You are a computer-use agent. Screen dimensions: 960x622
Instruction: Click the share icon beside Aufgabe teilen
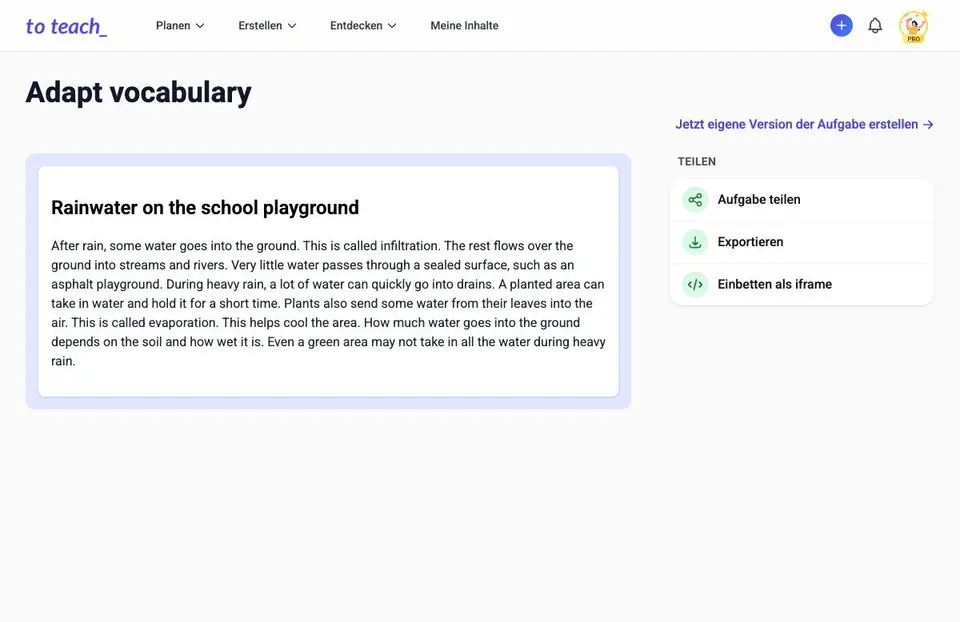695,200
